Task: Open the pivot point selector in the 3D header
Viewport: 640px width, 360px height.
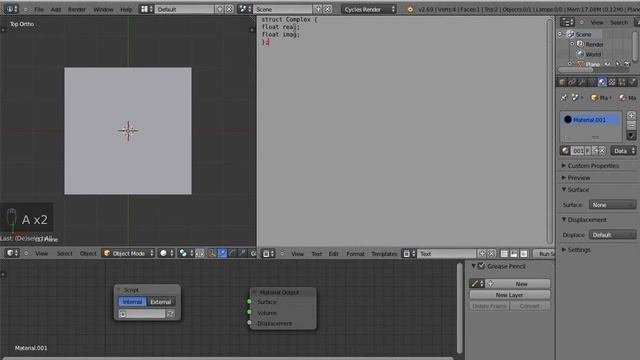Action: pos(186,253)
